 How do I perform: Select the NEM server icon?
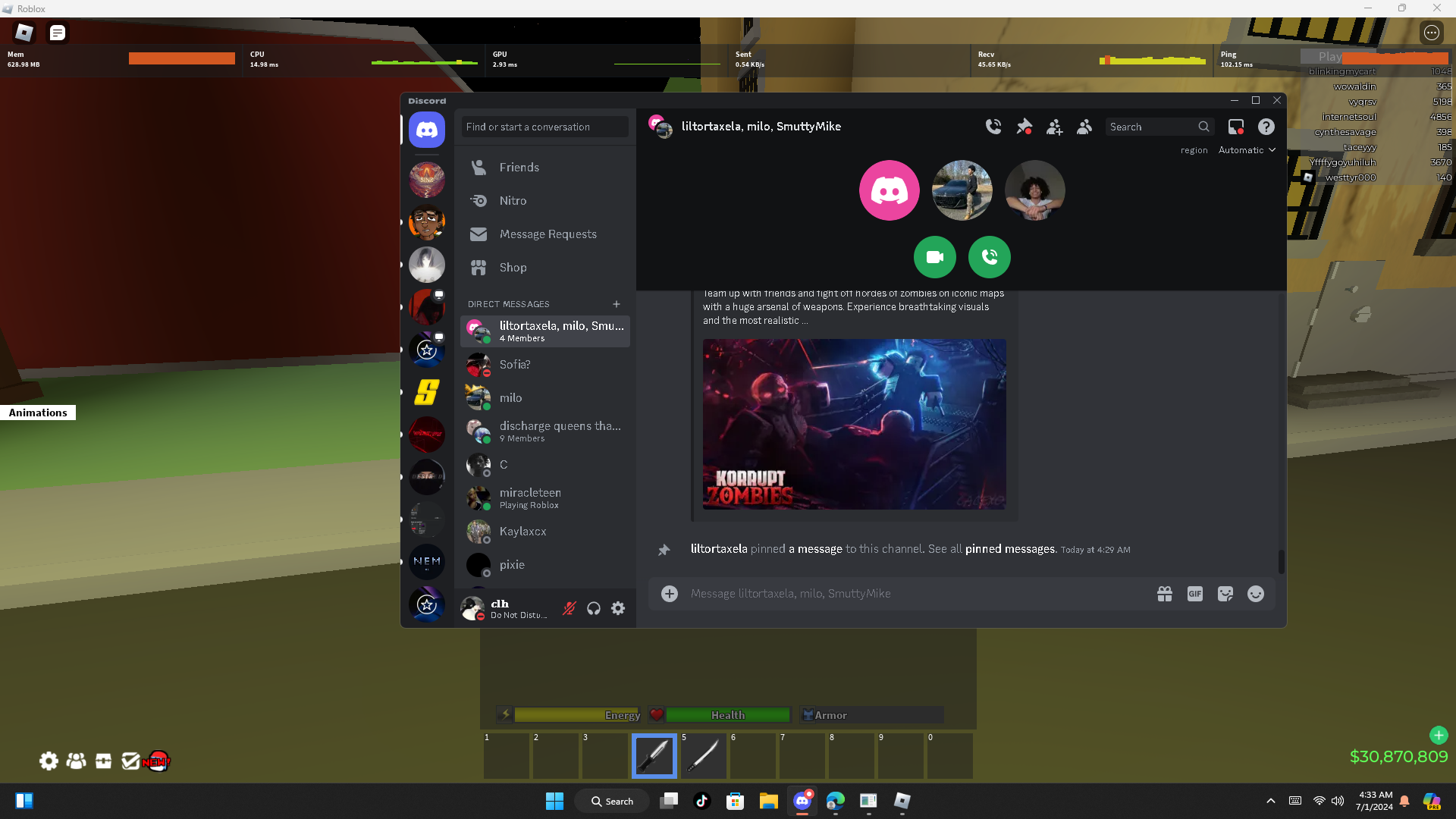pos(427,562)
